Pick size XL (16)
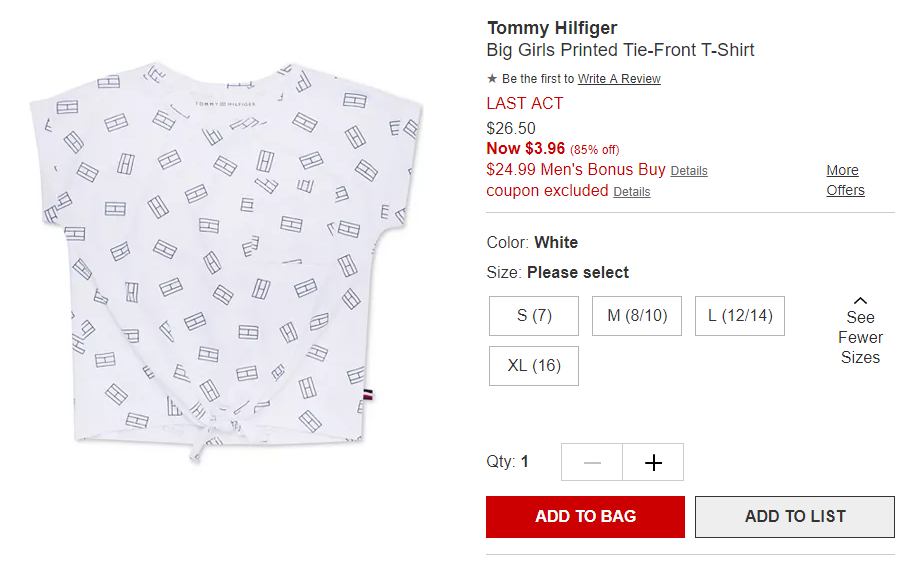 pyautogui.click(x=534, y=366)
